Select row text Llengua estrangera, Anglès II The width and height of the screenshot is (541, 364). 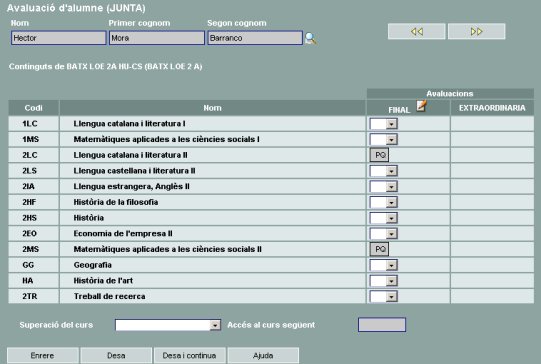coord(131,187)
